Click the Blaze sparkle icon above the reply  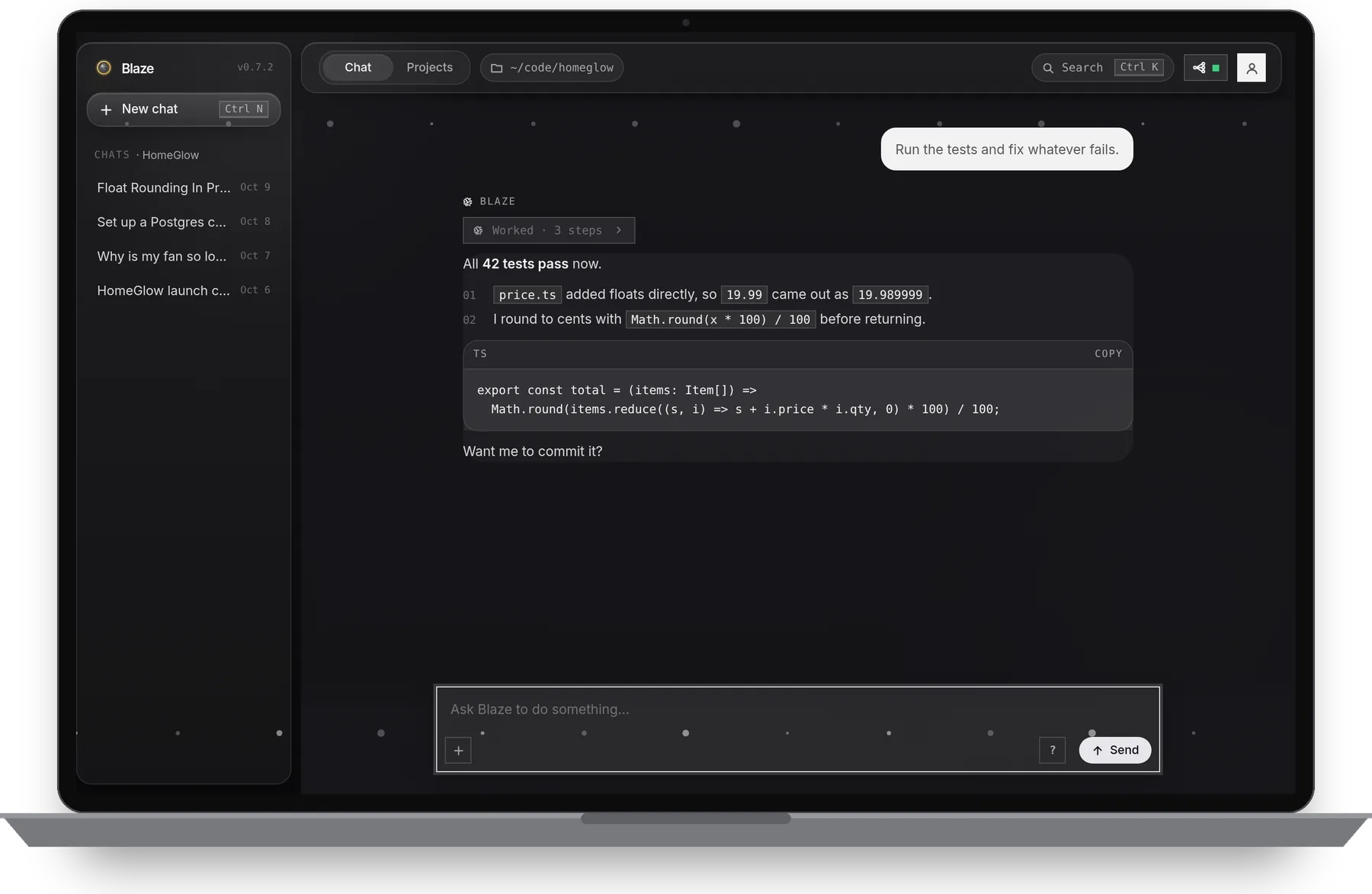[468, 201]
